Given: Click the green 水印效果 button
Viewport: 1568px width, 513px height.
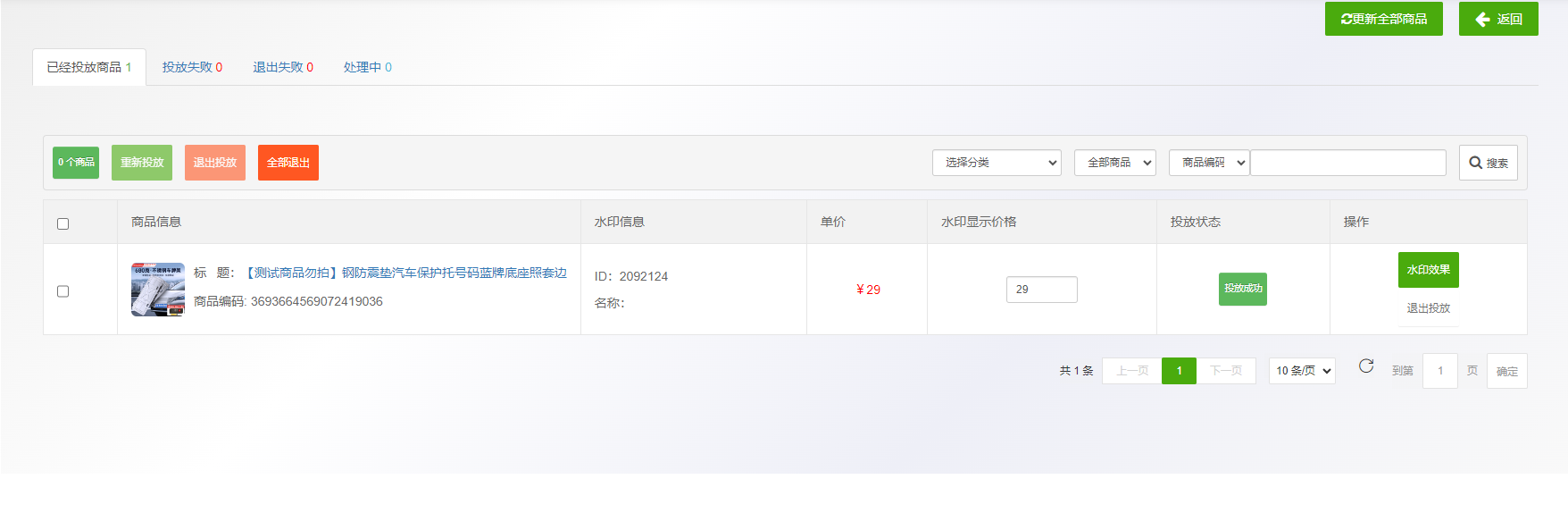Looking at the screenshot, I should [1428, 270].
